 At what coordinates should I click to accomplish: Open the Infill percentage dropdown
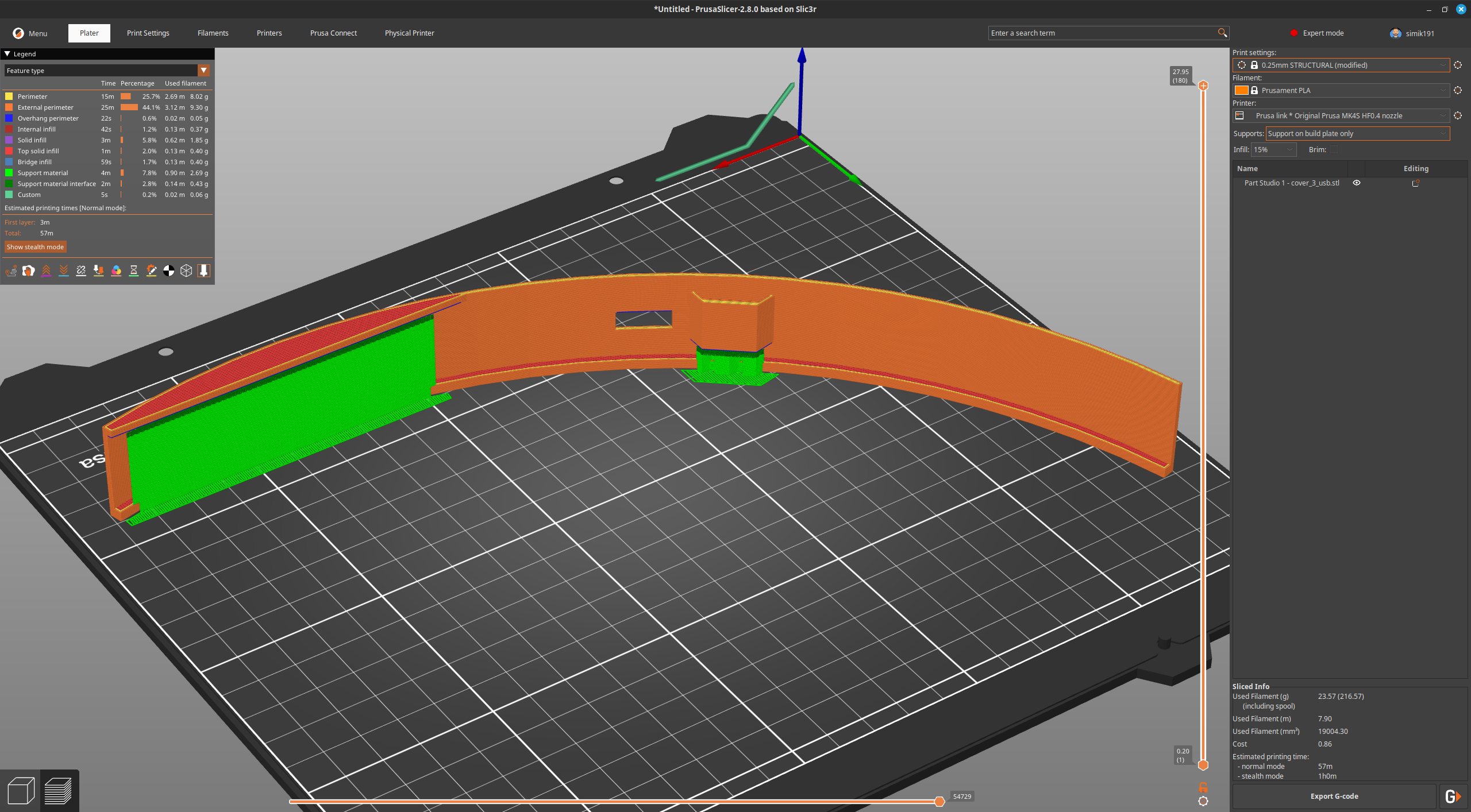1273,149
